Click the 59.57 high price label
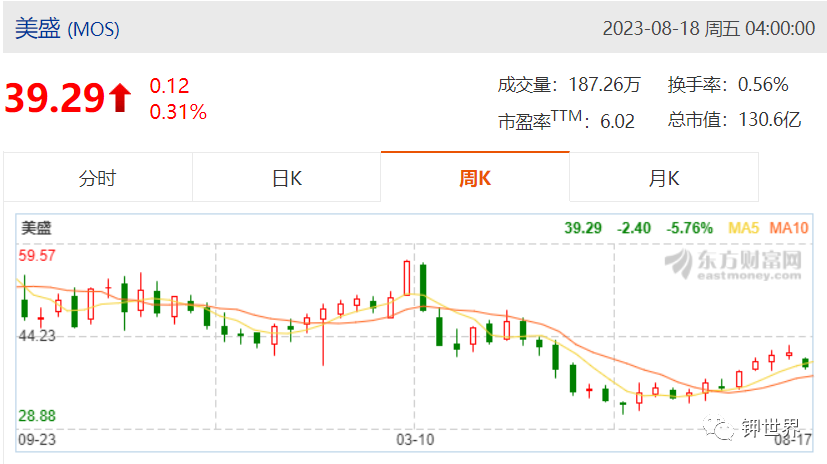 [x=37, y=256]
